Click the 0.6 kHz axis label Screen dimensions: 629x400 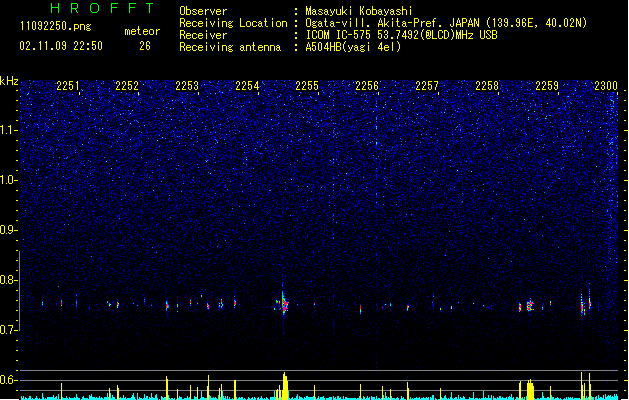coord(8,380)
